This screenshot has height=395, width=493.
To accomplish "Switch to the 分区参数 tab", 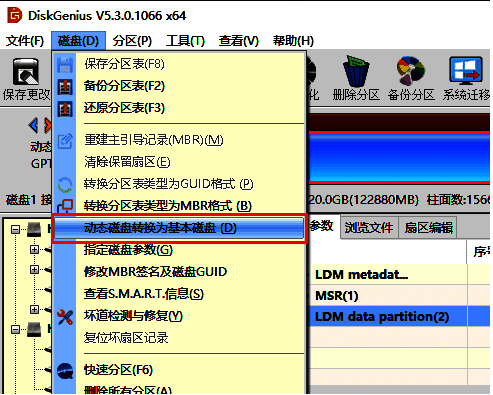I will click(322, 227).
